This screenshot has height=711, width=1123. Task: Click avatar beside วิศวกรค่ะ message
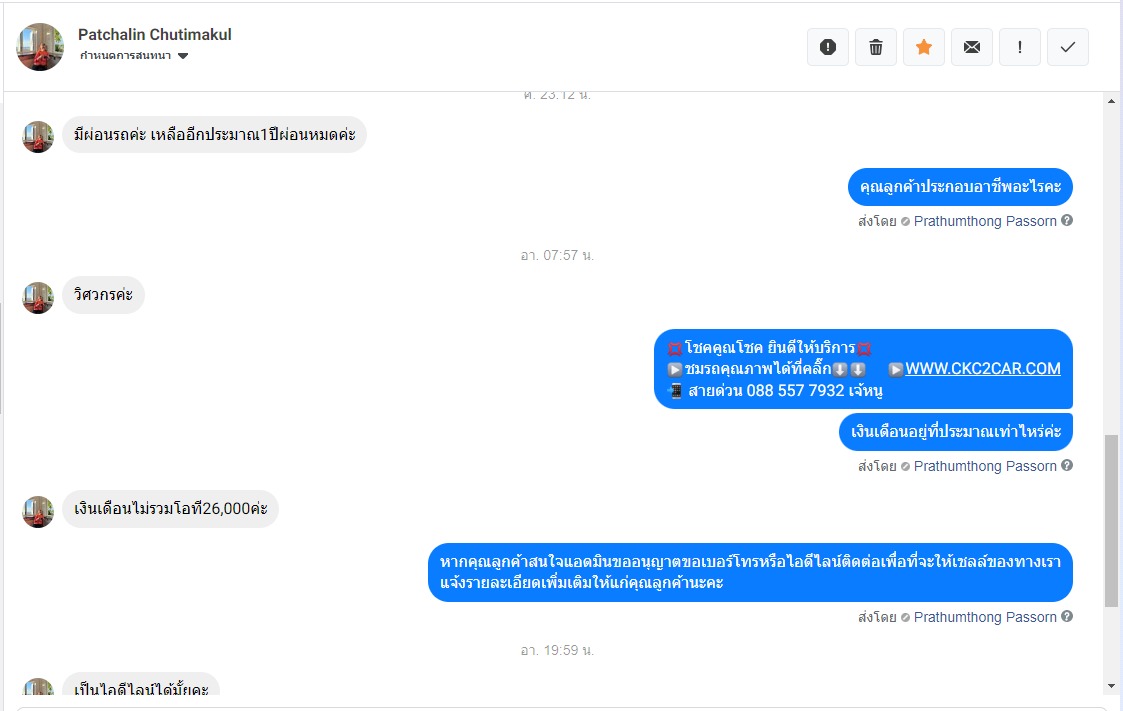(x=38, y=297)
